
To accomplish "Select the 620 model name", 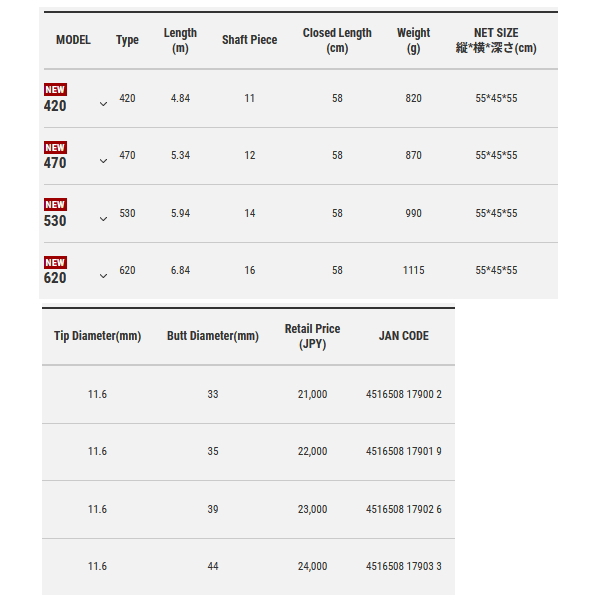I will 55,278.
